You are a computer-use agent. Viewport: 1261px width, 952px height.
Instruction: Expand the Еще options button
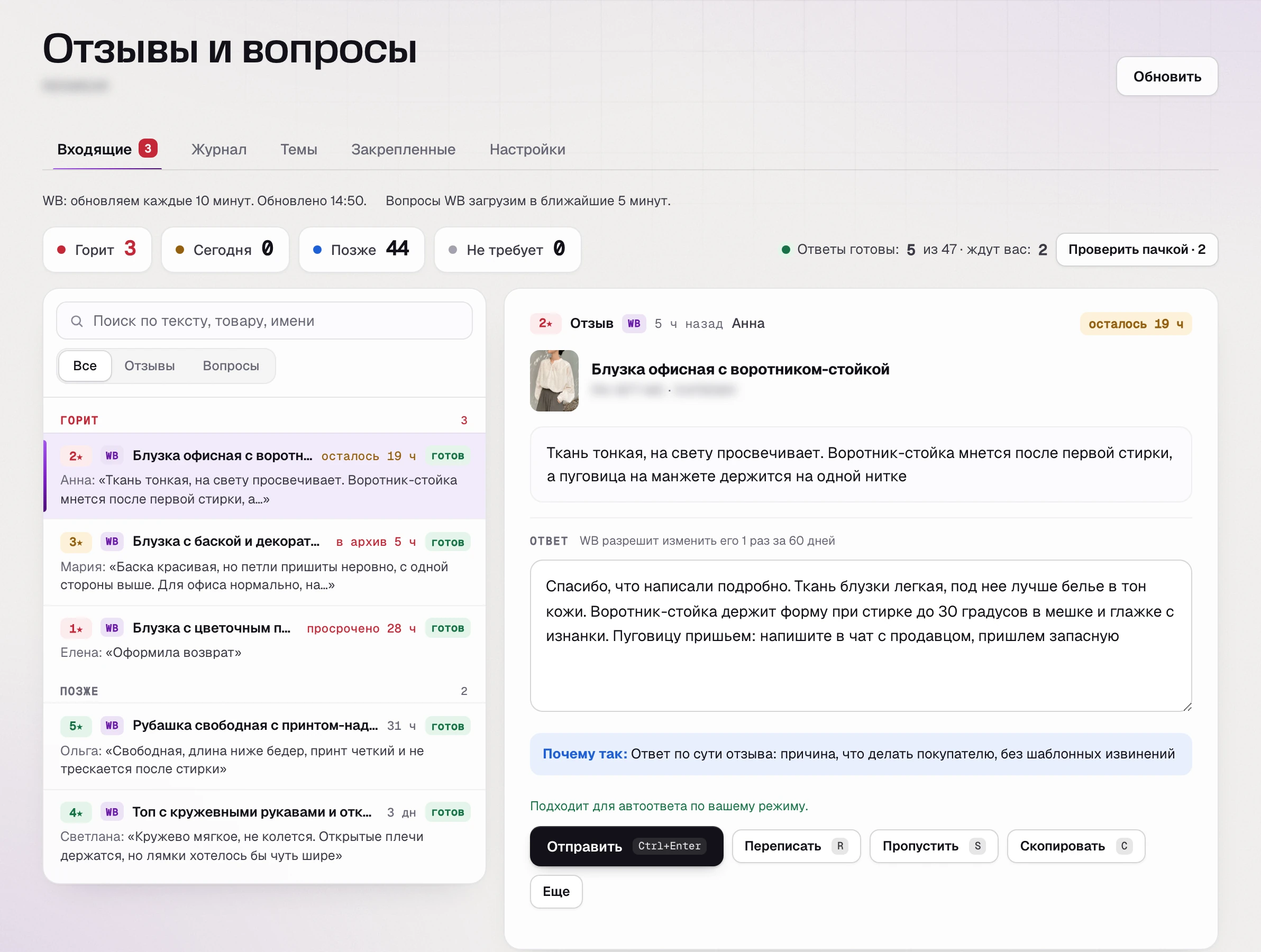(556, 892)
